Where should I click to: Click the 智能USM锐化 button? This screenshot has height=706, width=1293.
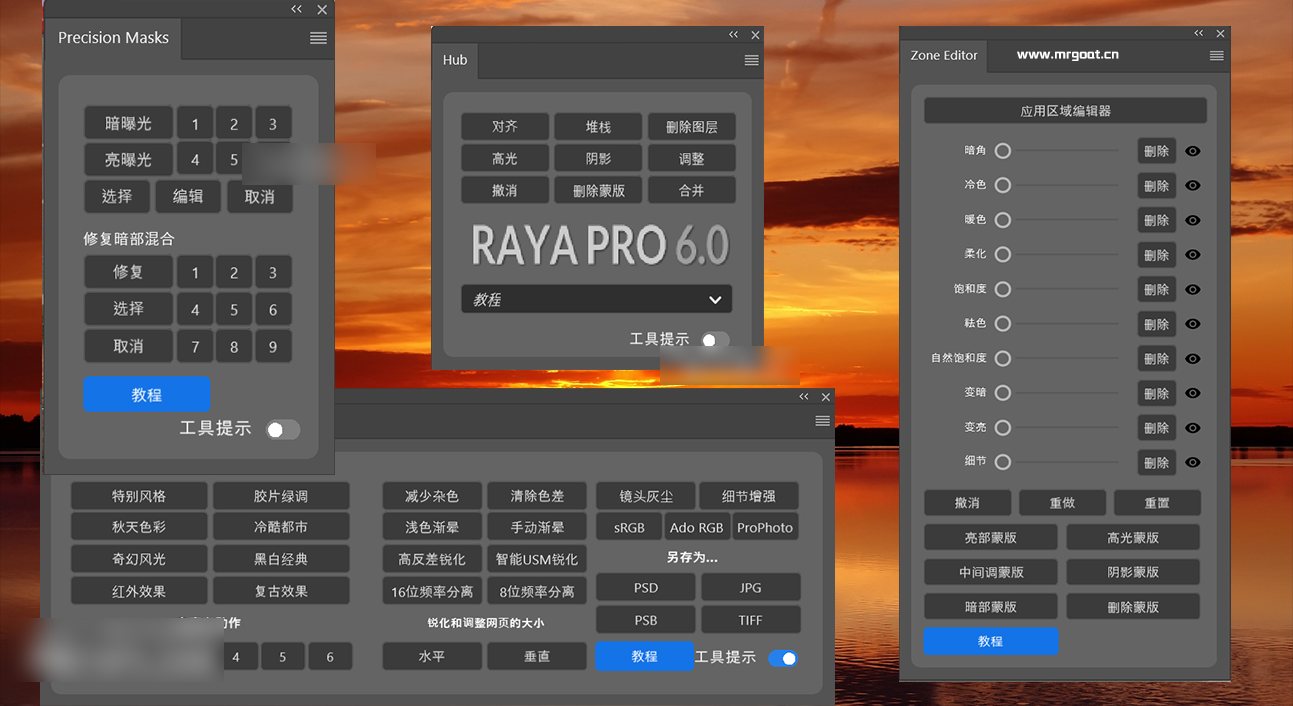(537, 559)
